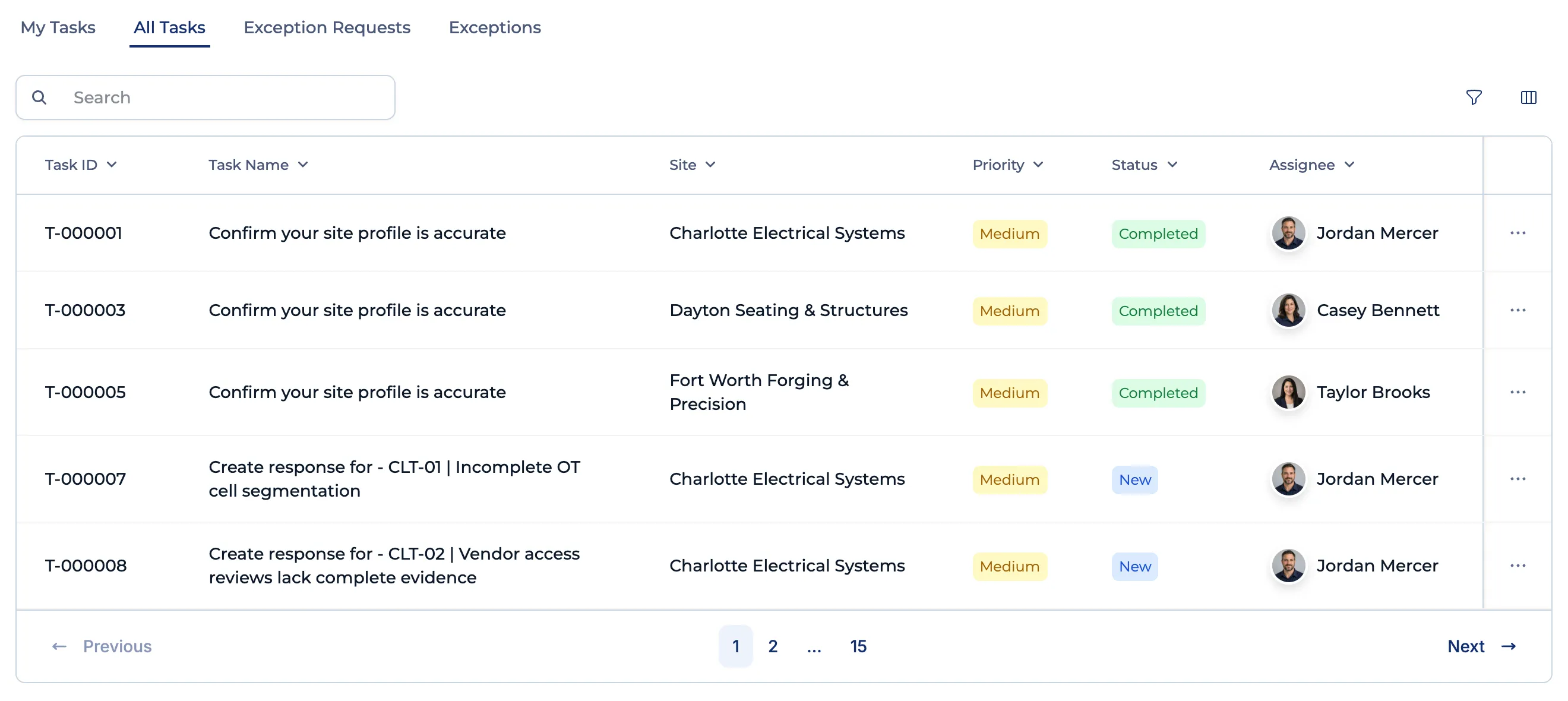
Task: Open the filter icon above the table
Action: click(x=1474, y=97)
